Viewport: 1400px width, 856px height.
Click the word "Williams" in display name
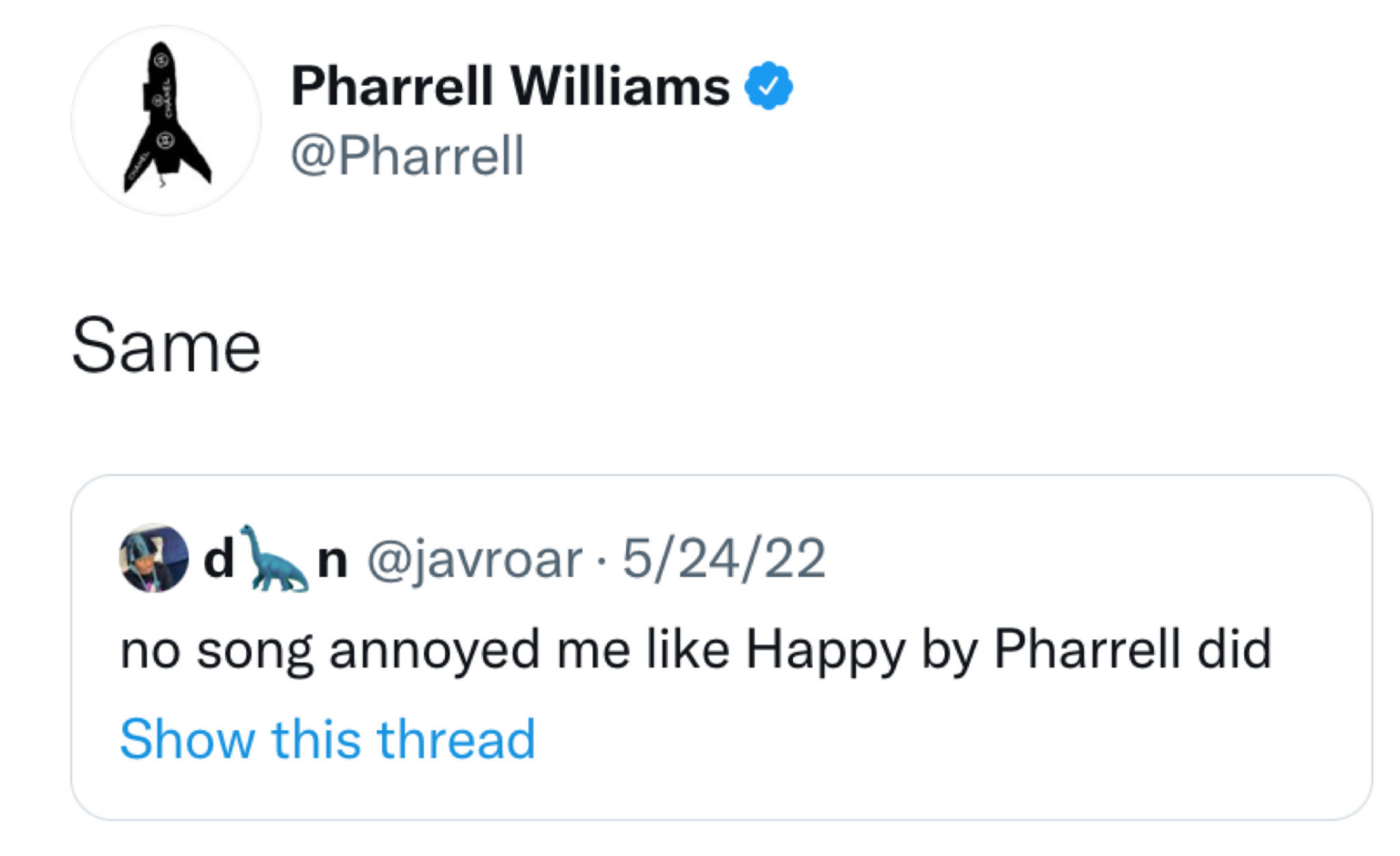pos(620,87)
